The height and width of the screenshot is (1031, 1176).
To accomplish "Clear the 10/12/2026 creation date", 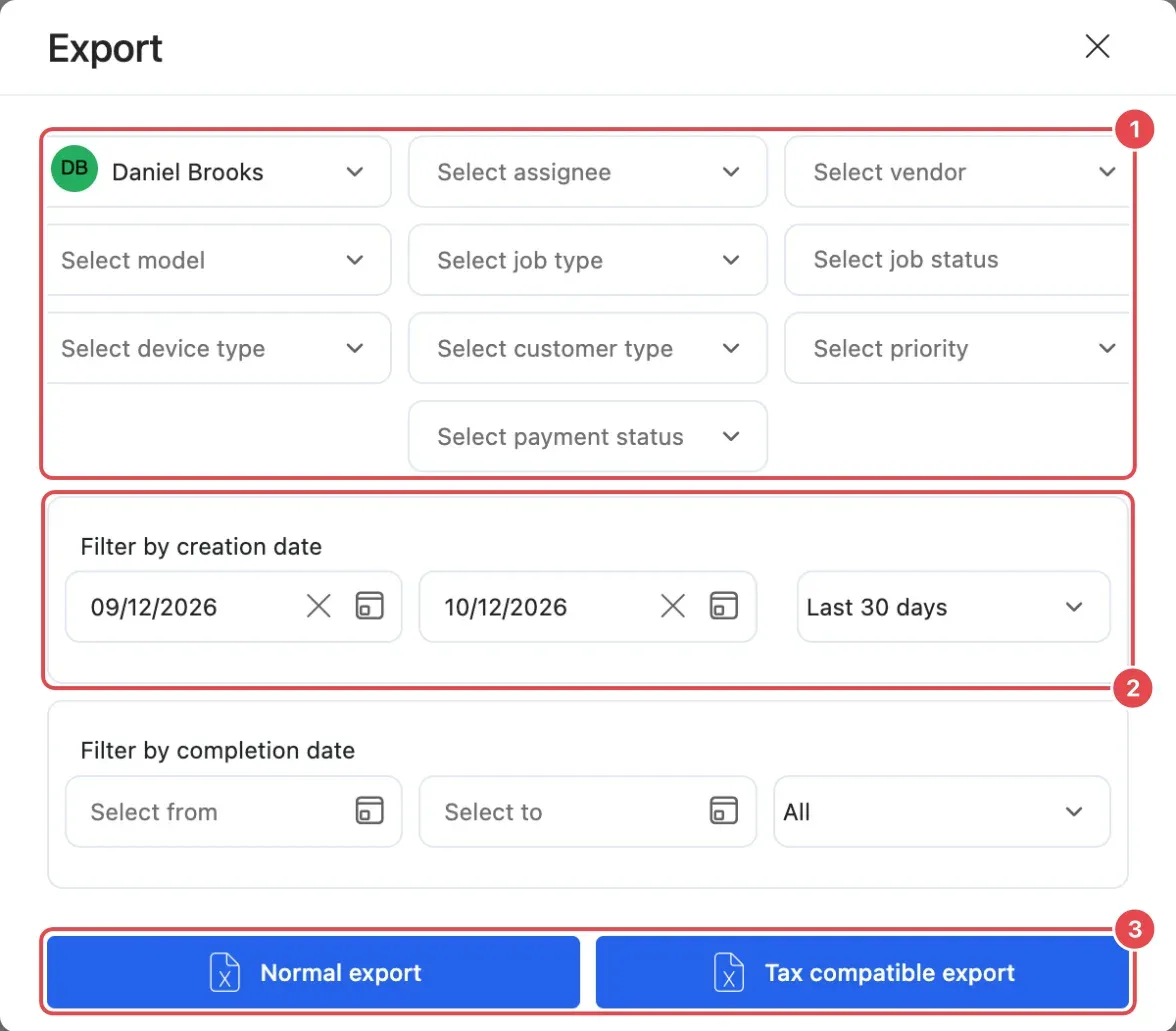I will 673,606.
